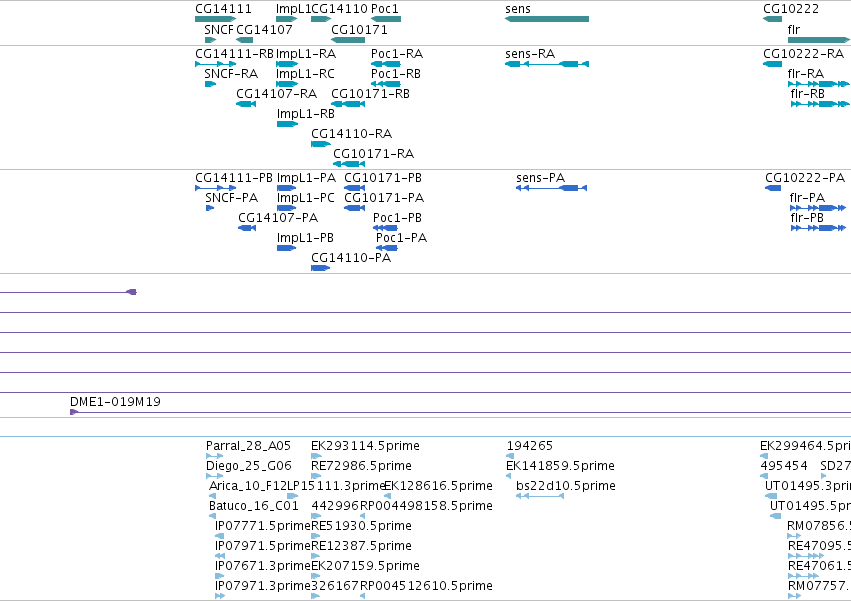Select protein CG10171-PA
This screenshot has width=851, height=601.
click(354, 208)
